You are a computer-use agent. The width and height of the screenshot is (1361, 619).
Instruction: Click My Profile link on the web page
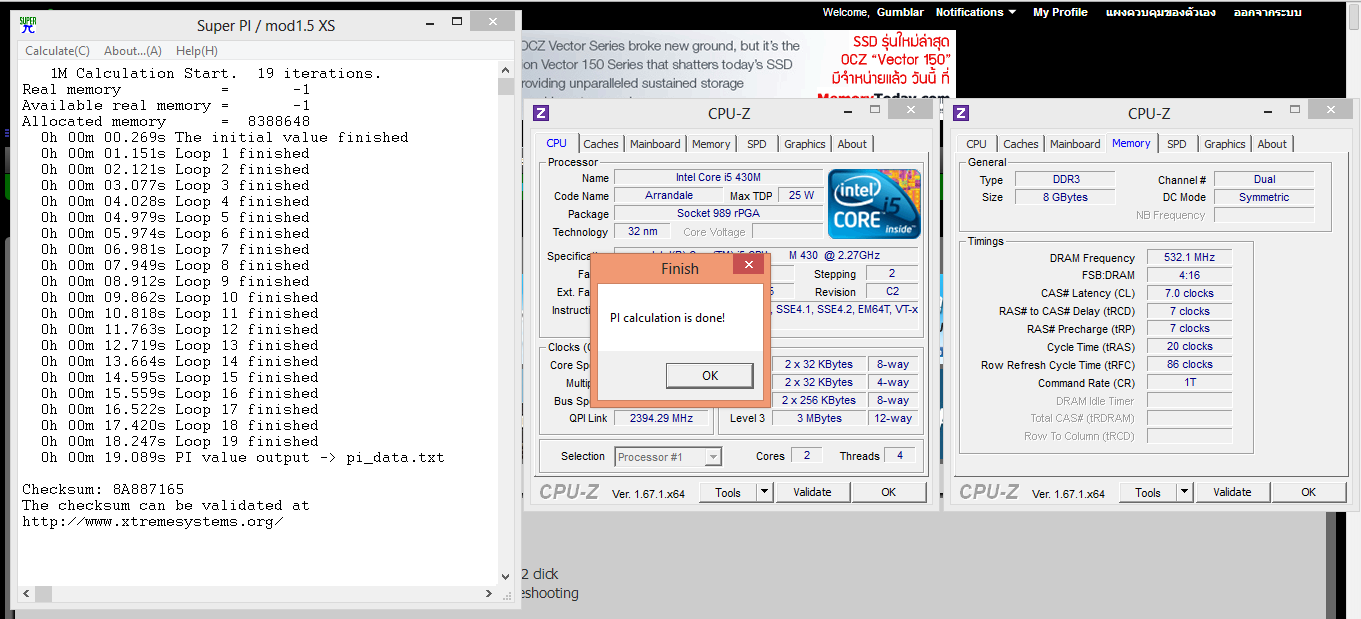tap(1060, 12)
